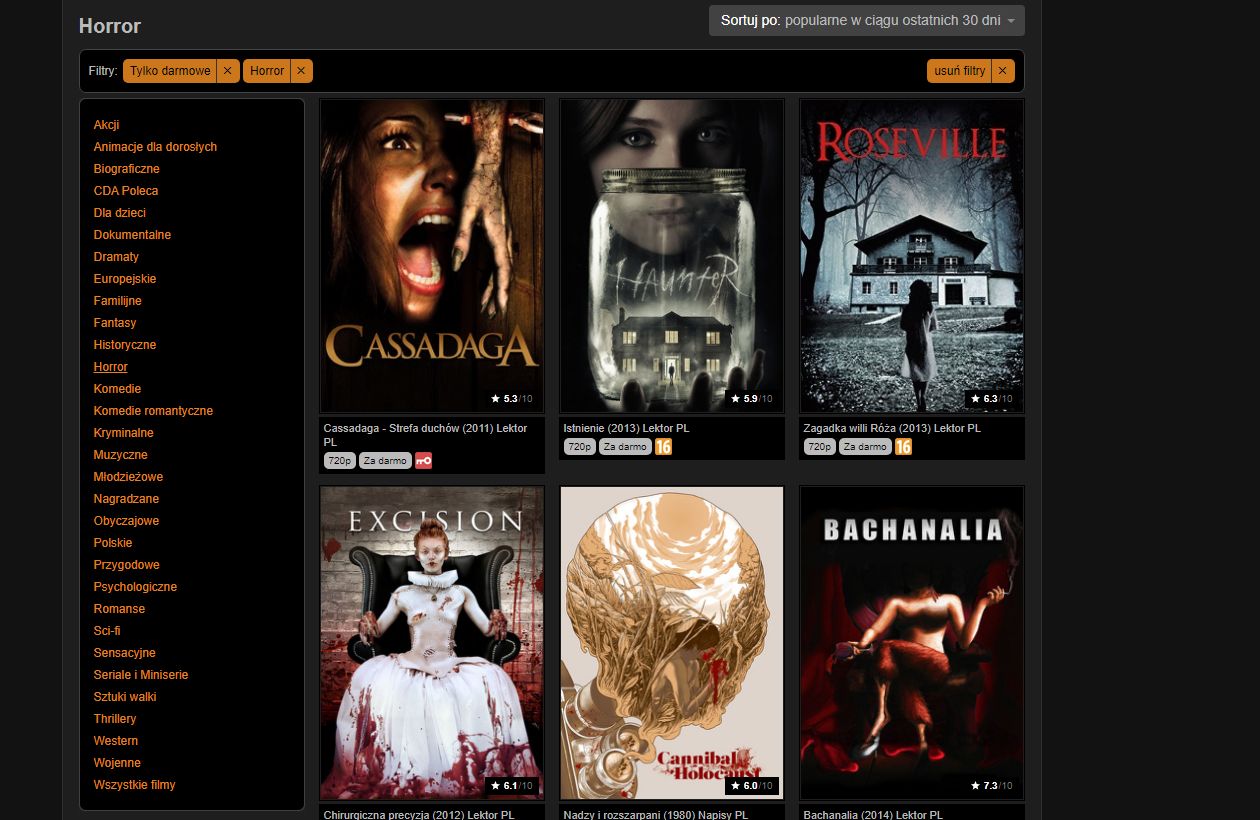Choose the Europejskie category
This screenshot has width=1260, height=820.
[125, 279]
